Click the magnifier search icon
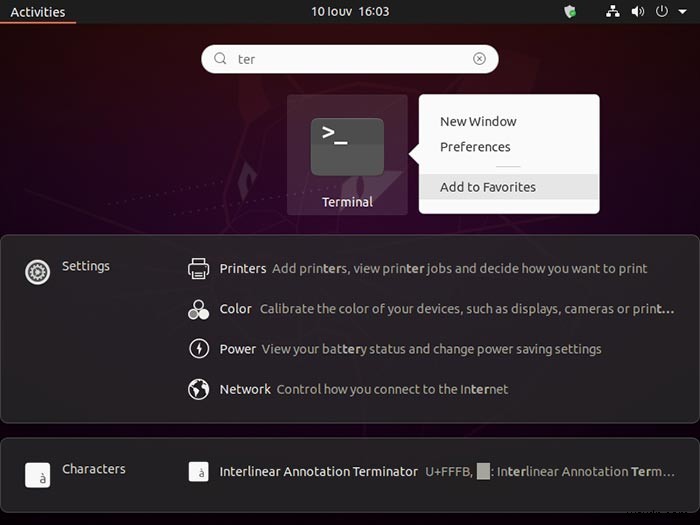700x525 pixels. pyautogui.click(x=220, y=58)
